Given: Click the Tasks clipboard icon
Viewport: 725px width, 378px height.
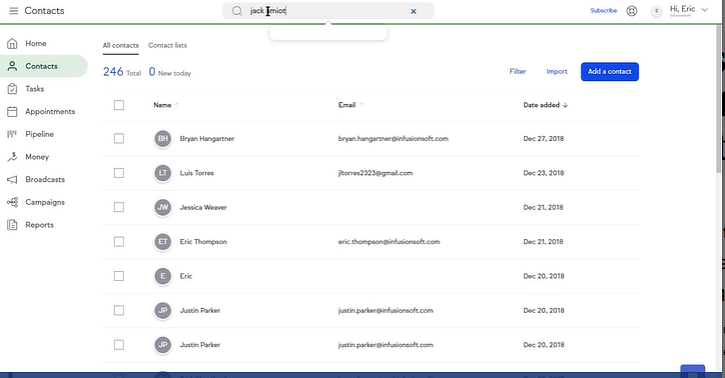Looking at the screenshot, I should (12, 89).
